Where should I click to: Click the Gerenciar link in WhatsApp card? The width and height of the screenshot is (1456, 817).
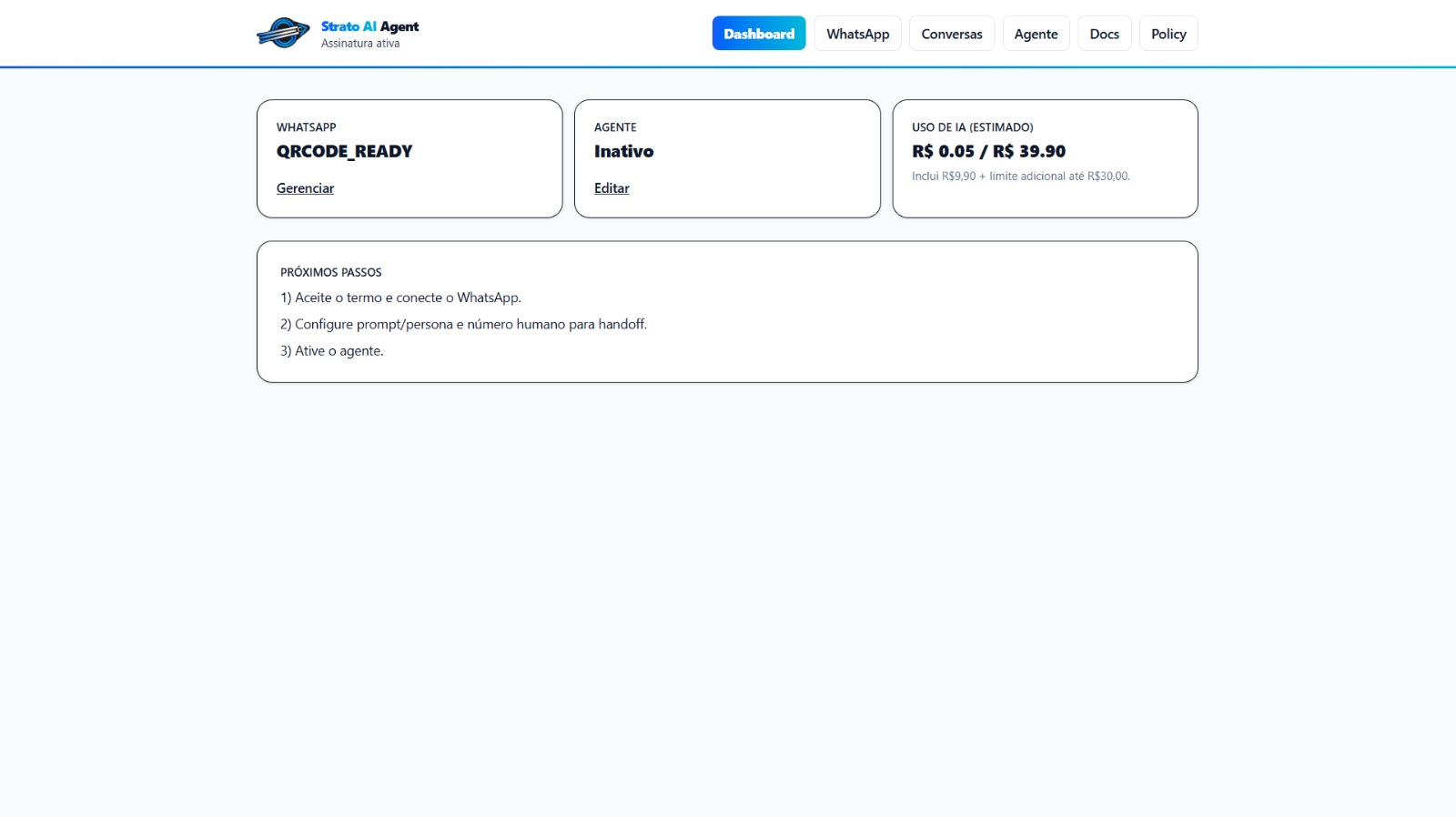[x=305, y=188]
